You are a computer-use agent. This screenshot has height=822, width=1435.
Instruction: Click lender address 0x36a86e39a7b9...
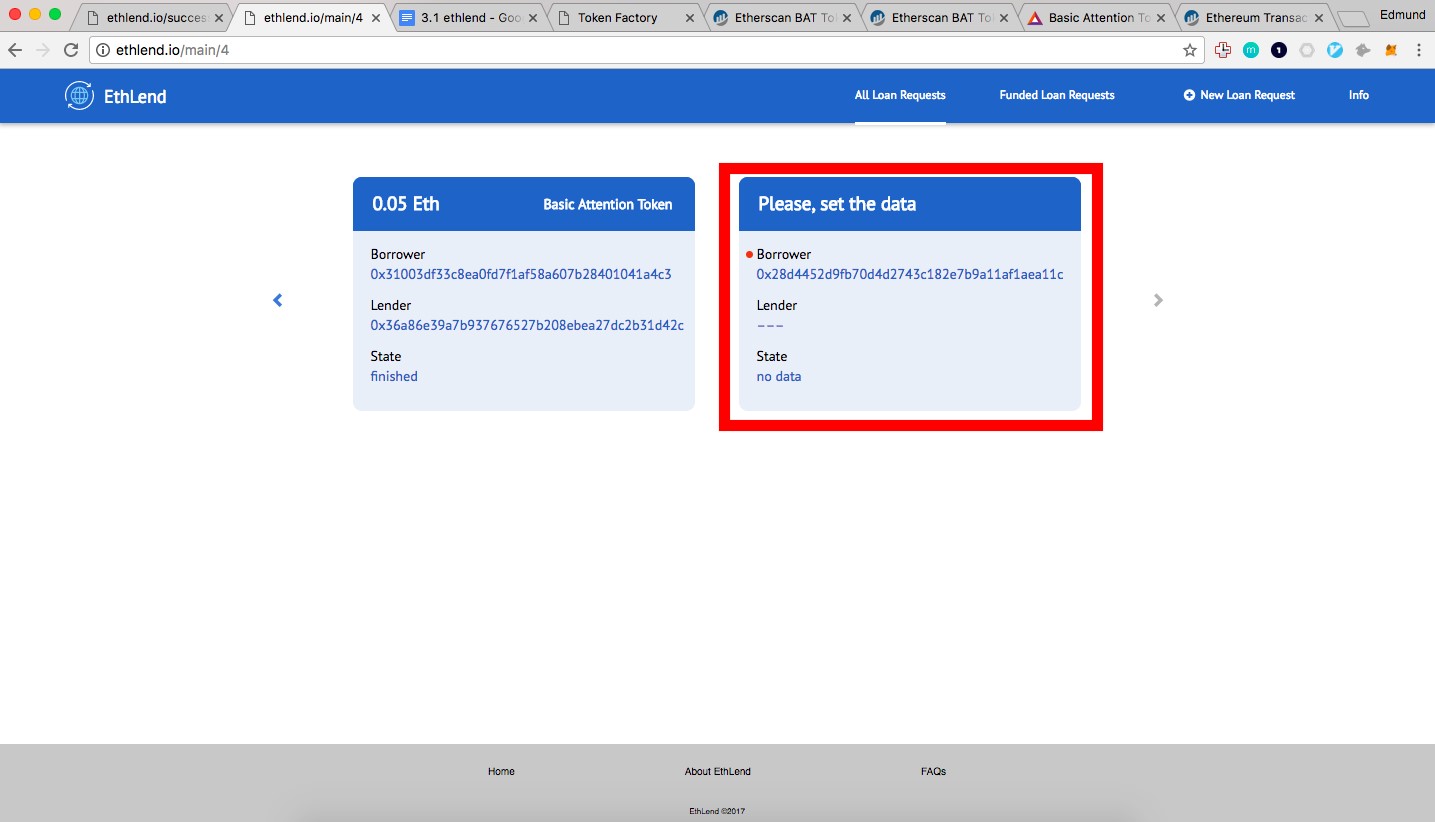[527, 325]
